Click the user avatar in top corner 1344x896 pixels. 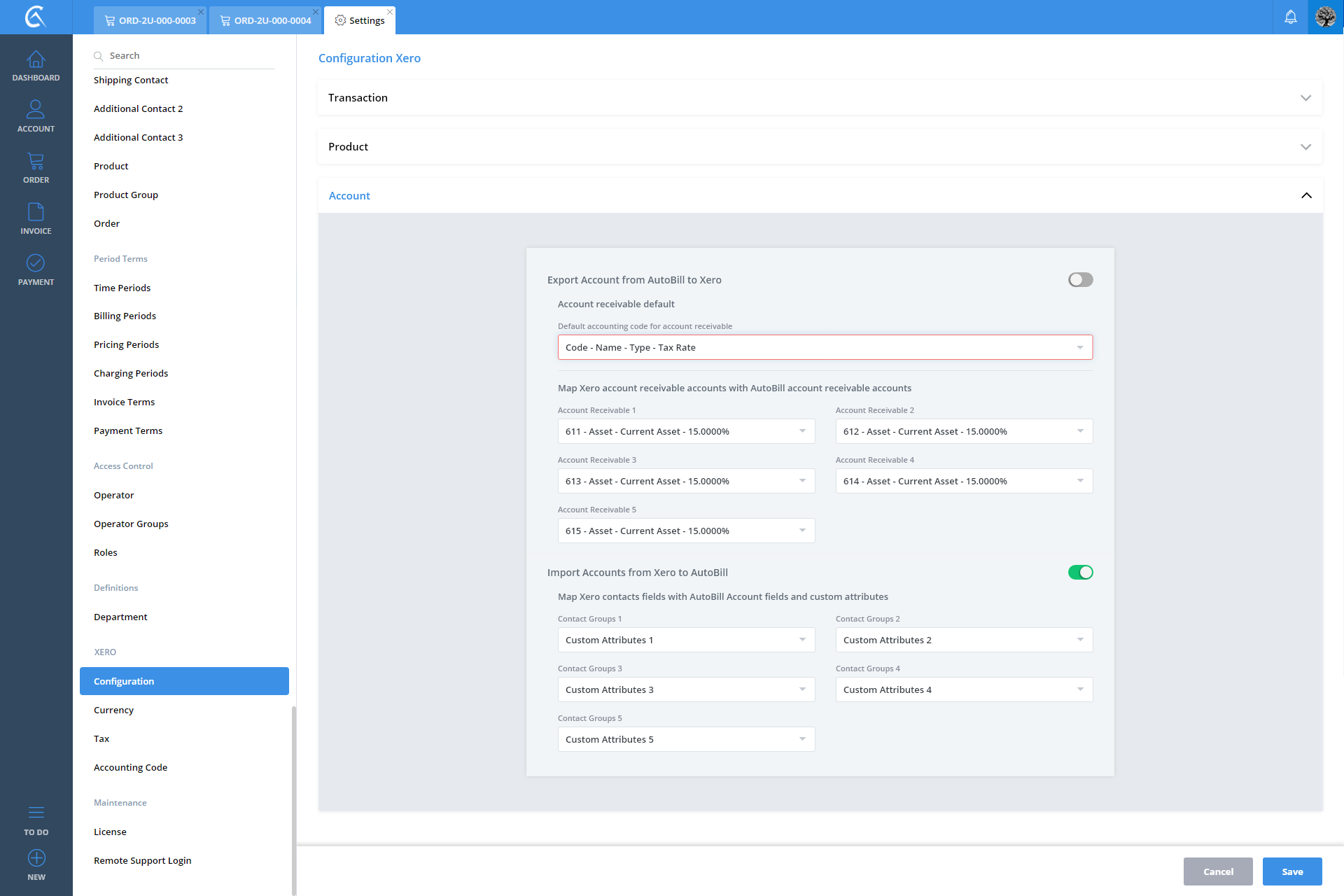(1325, 17)
